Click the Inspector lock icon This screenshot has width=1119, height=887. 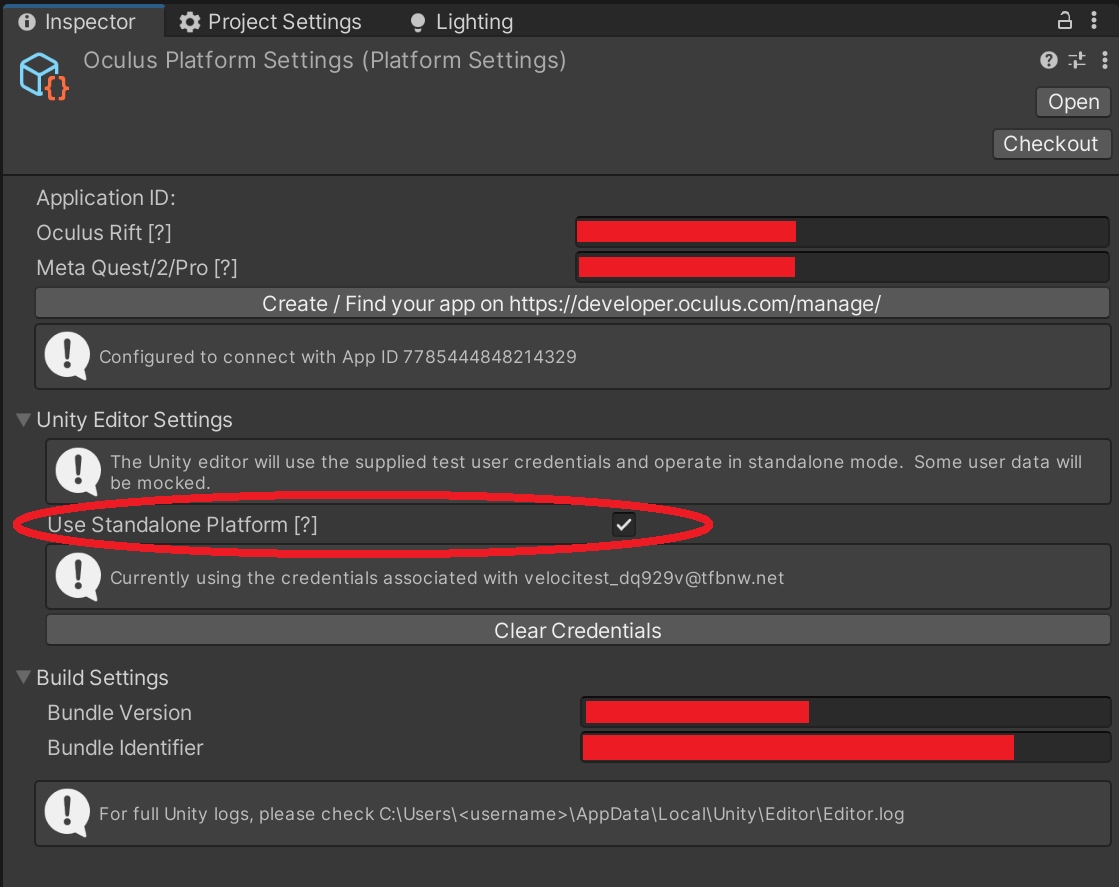1064,21
